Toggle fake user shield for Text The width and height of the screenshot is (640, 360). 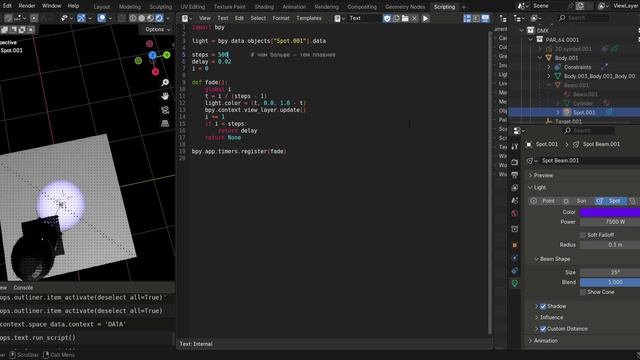coord(387,18)
